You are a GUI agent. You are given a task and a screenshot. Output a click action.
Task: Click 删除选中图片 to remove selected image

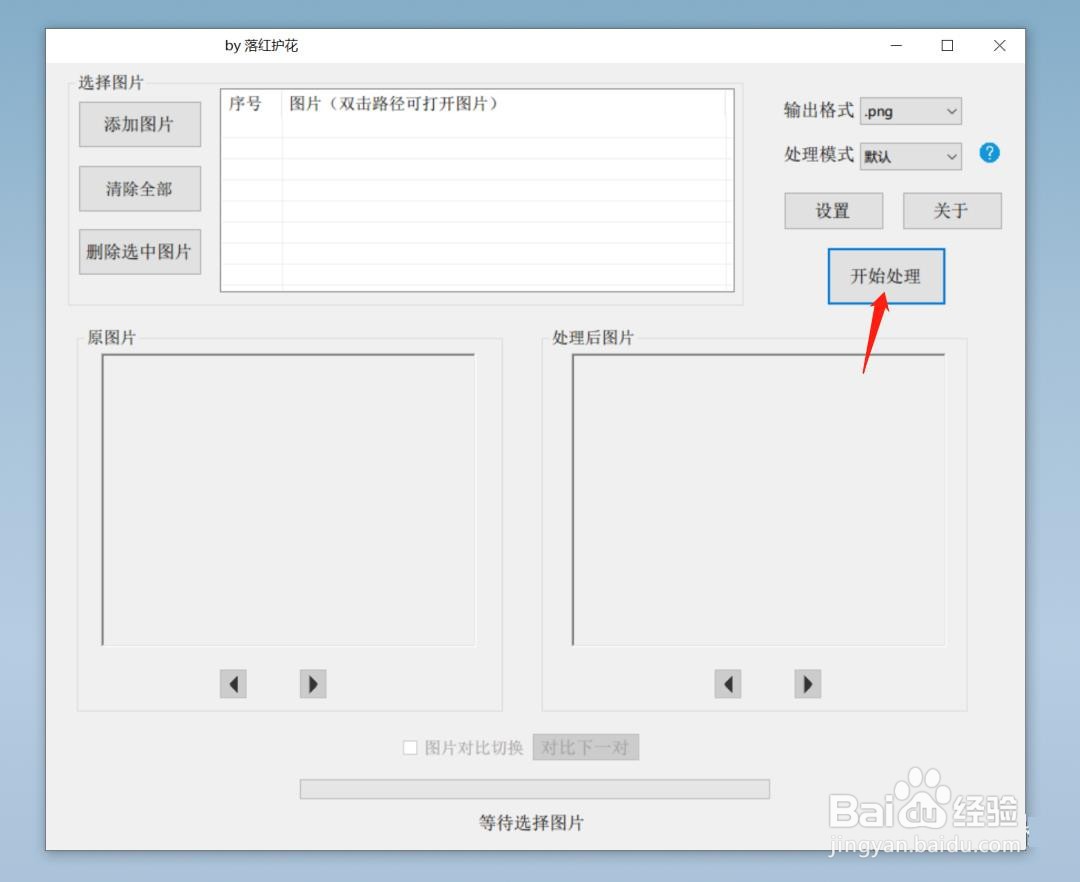coord(139,252)
